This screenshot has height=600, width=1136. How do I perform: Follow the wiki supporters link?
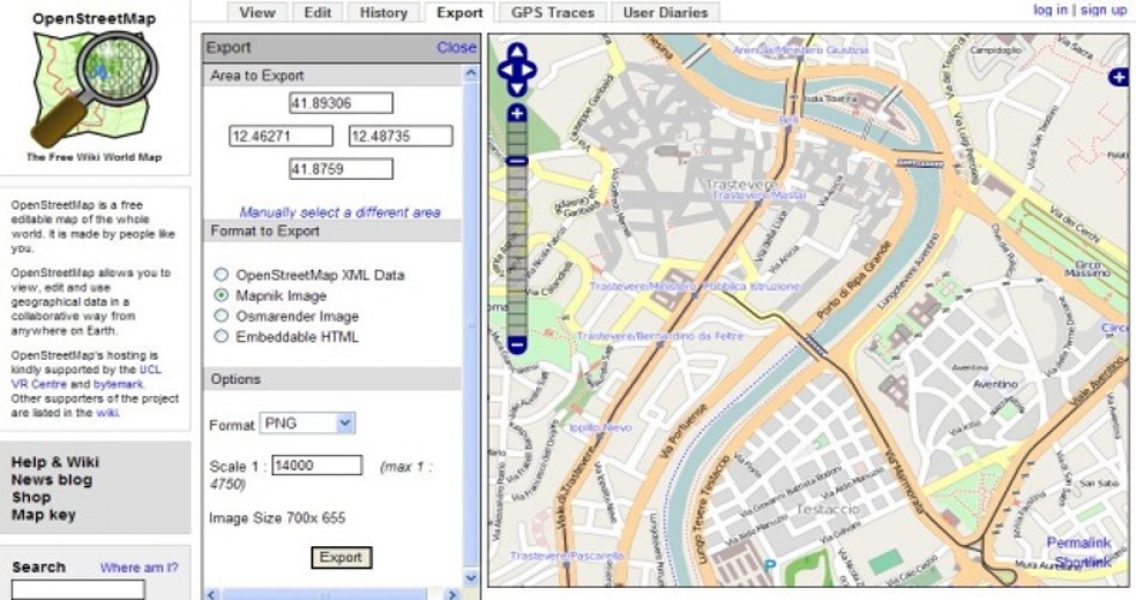pos(106,413)
